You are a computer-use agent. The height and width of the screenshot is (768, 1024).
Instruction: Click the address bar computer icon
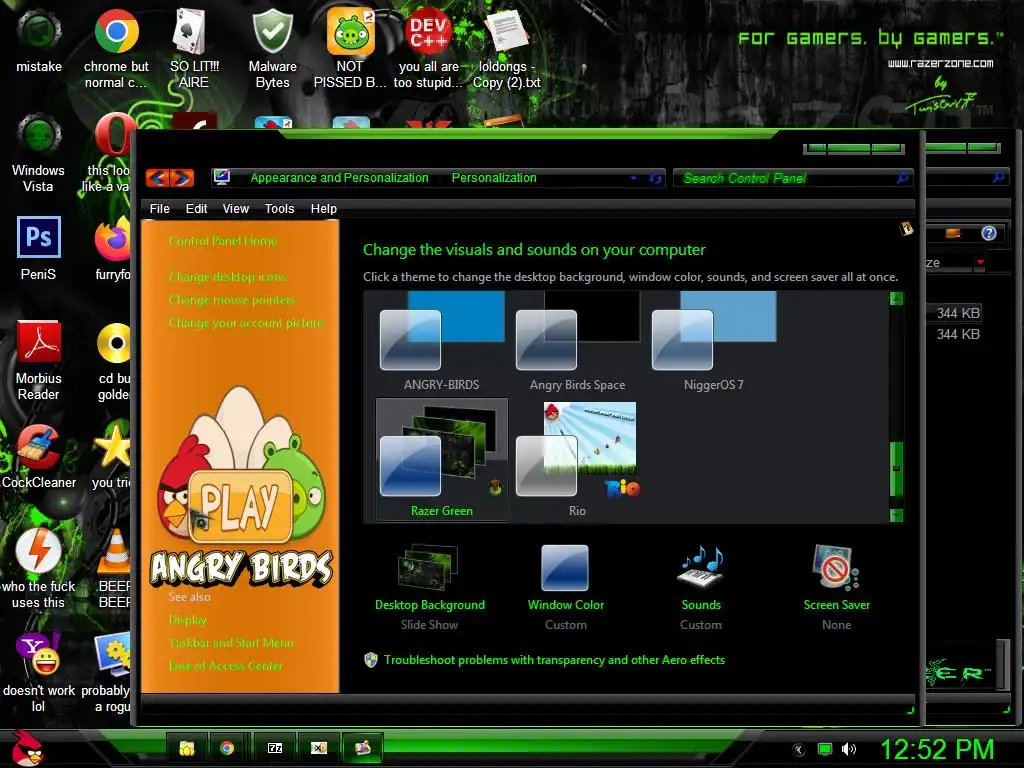point(222,177)
